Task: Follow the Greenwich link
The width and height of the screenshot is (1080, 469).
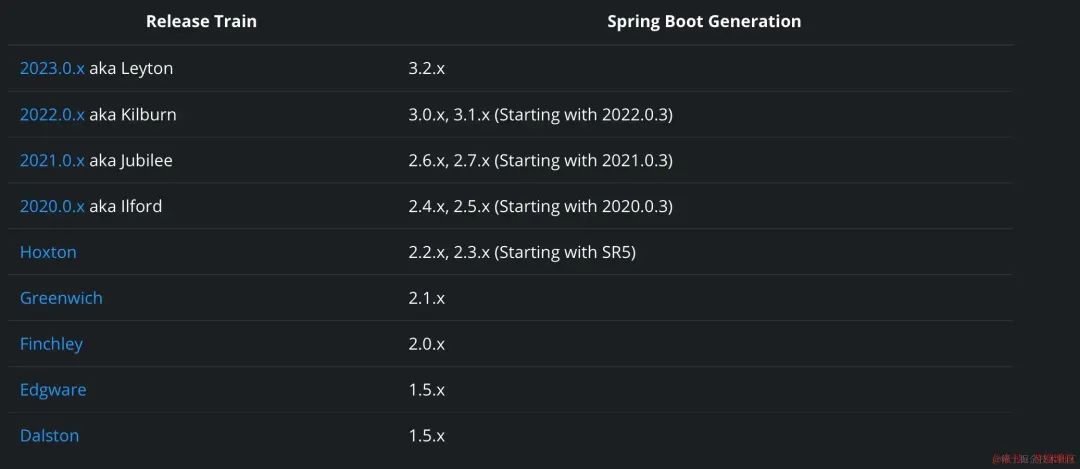Action: (61, 298)
